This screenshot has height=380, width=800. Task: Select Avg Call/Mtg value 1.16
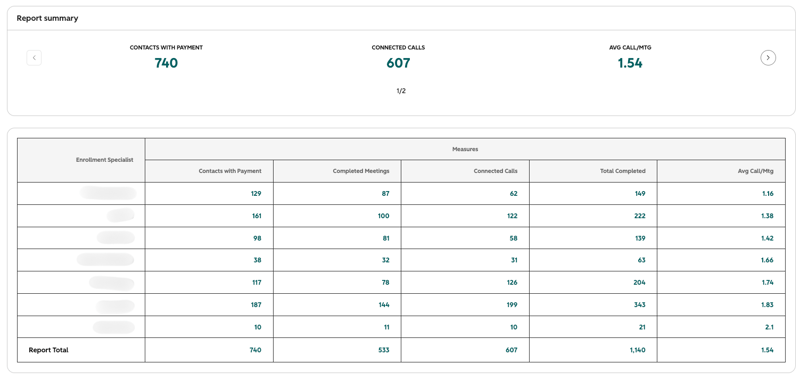768,194
